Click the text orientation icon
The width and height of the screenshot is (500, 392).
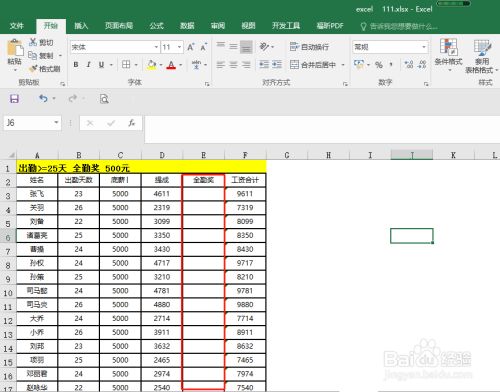tap(264, 47)
